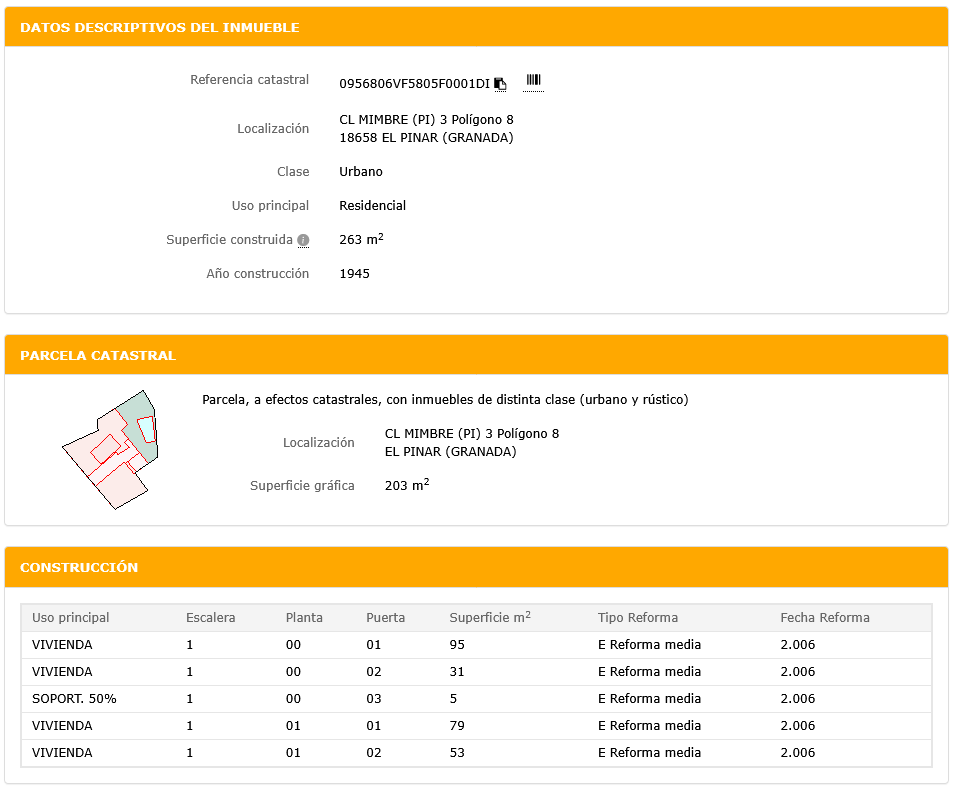Click the property address CL MIMBRE in Datos Descriptivos
955x793 pixels.
click(x=427, y=120)
